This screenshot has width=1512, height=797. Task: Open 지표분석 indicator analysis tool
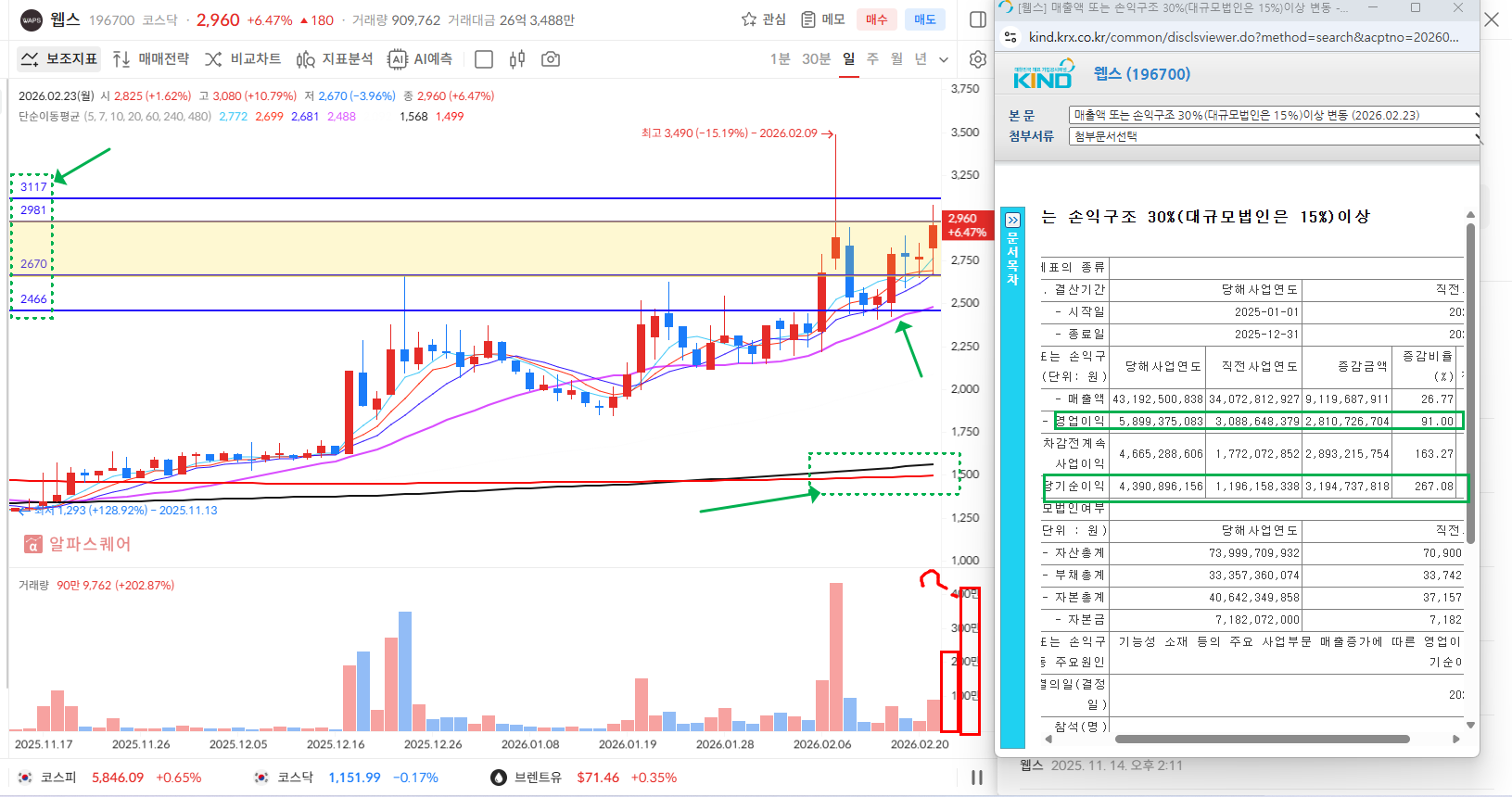pyautogui.click(x=335, y=59)
